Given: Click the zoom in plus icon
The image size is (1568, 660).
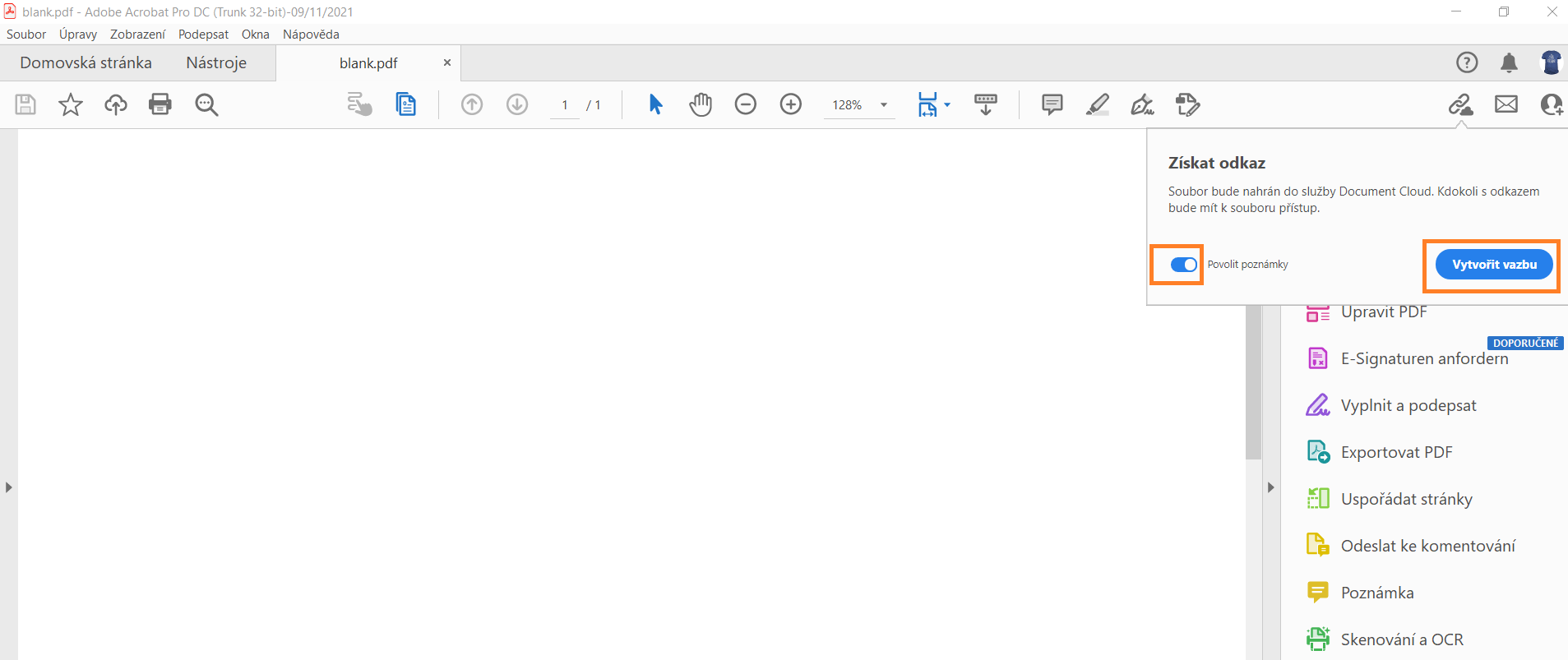Looking at the screenshot, I should 791,104.
